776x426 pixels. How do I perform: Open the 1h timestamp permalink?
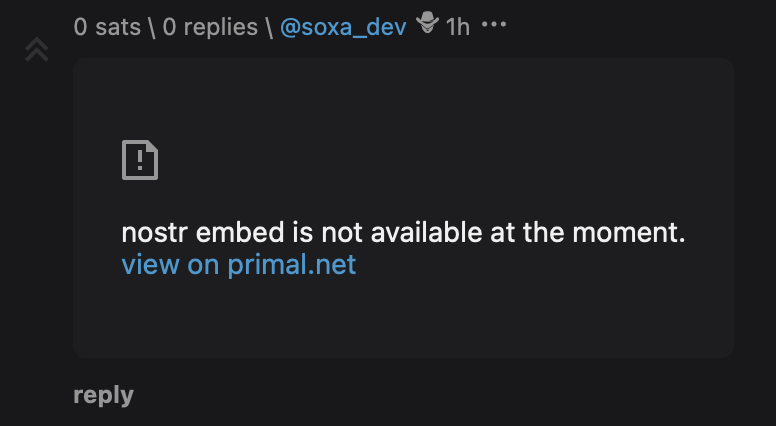pos(458,26)
